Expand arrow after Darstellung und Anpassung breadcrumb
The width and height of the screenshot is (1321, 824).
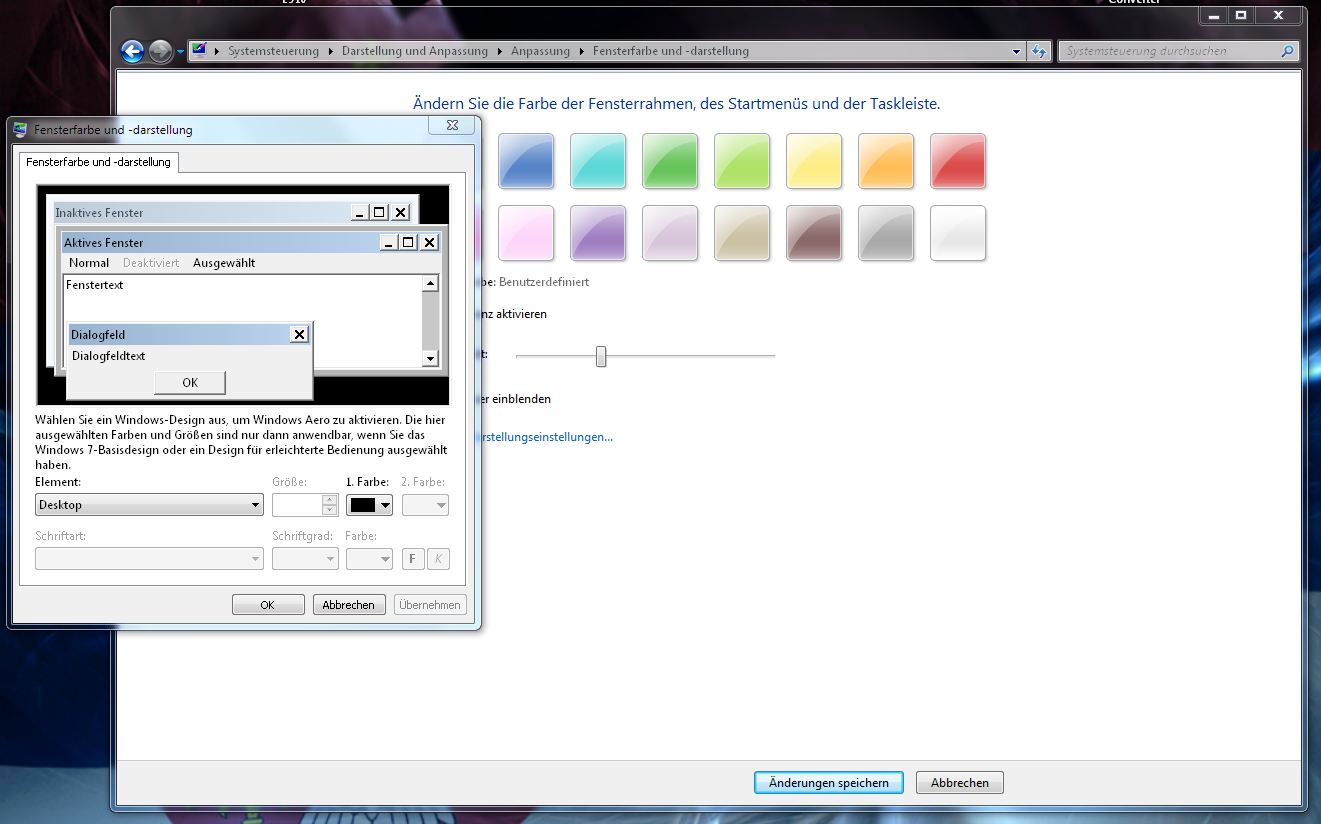(x=499, y=51)
